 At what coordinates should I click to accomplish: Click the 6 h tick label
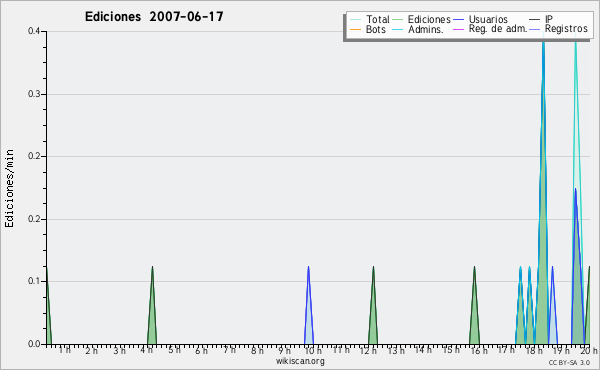coord(202,350)
